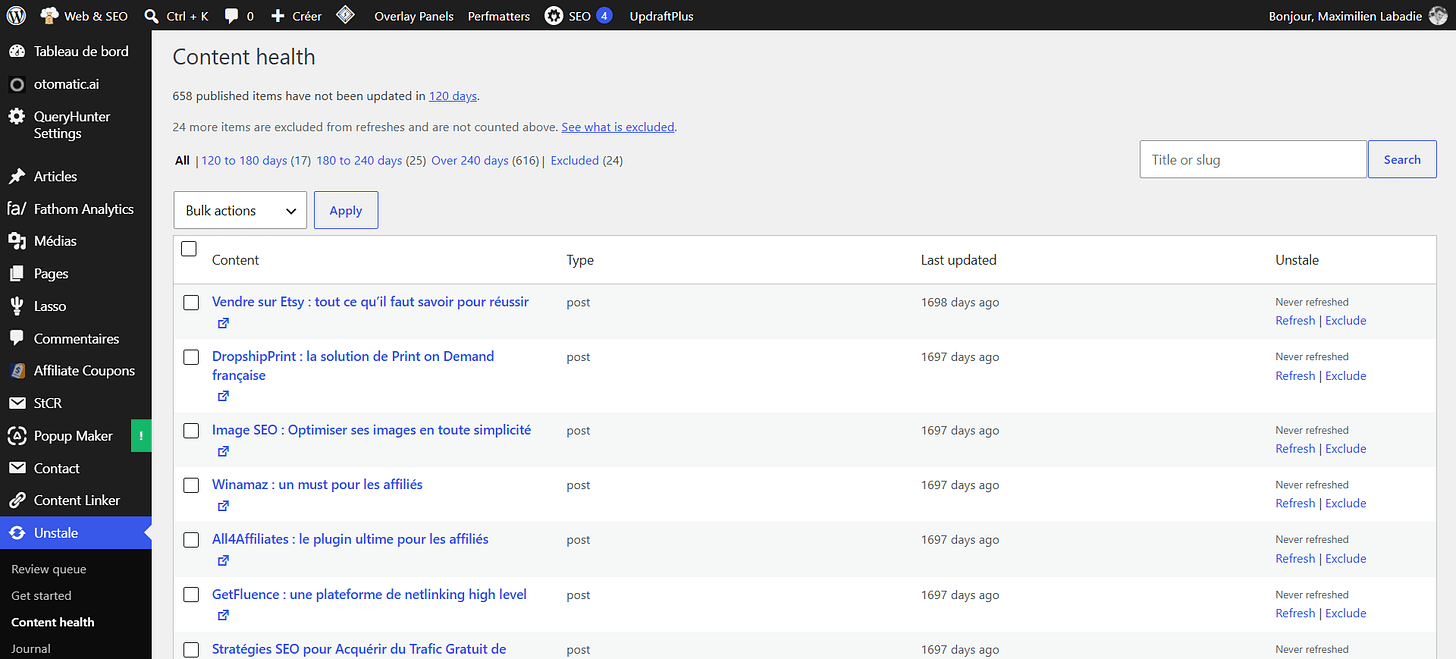The image size is (1456, 659).
Task: Click the green Popup Maker alert badge
Action: click(x=141, y=436)
